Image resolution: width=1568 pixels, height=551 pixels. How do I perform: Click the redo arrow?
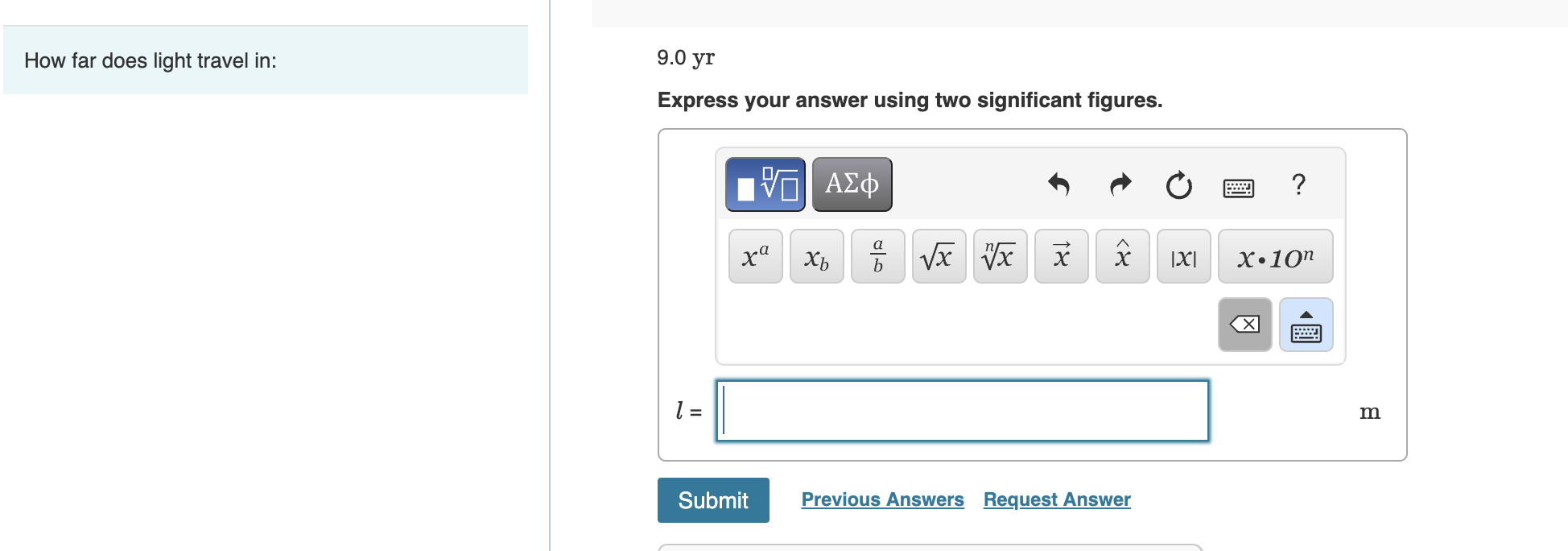tap(1119, 185)
